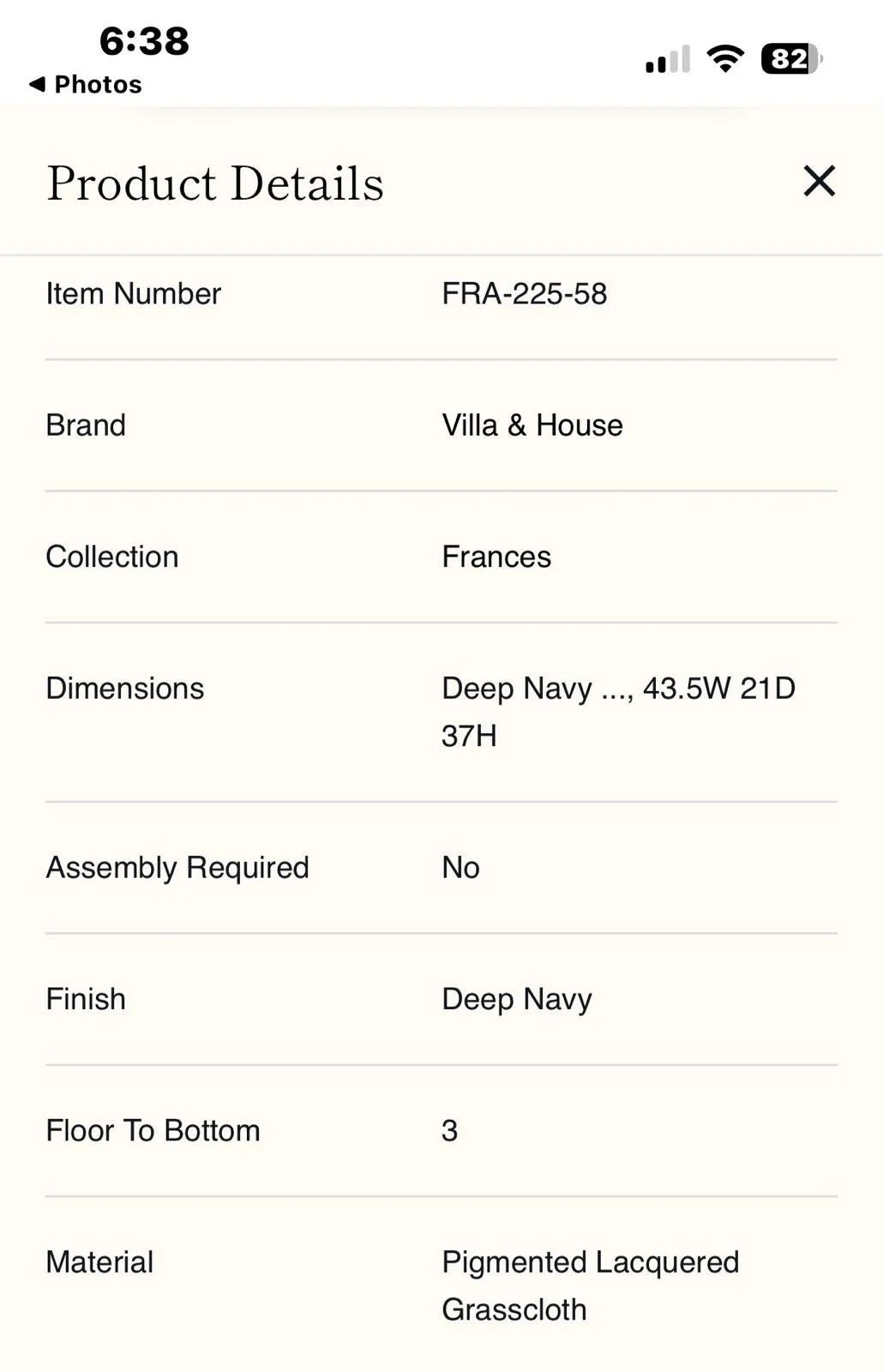Tap the Collection row label
The height and width of the screenshot is (1372, 883).
[112, 557]
